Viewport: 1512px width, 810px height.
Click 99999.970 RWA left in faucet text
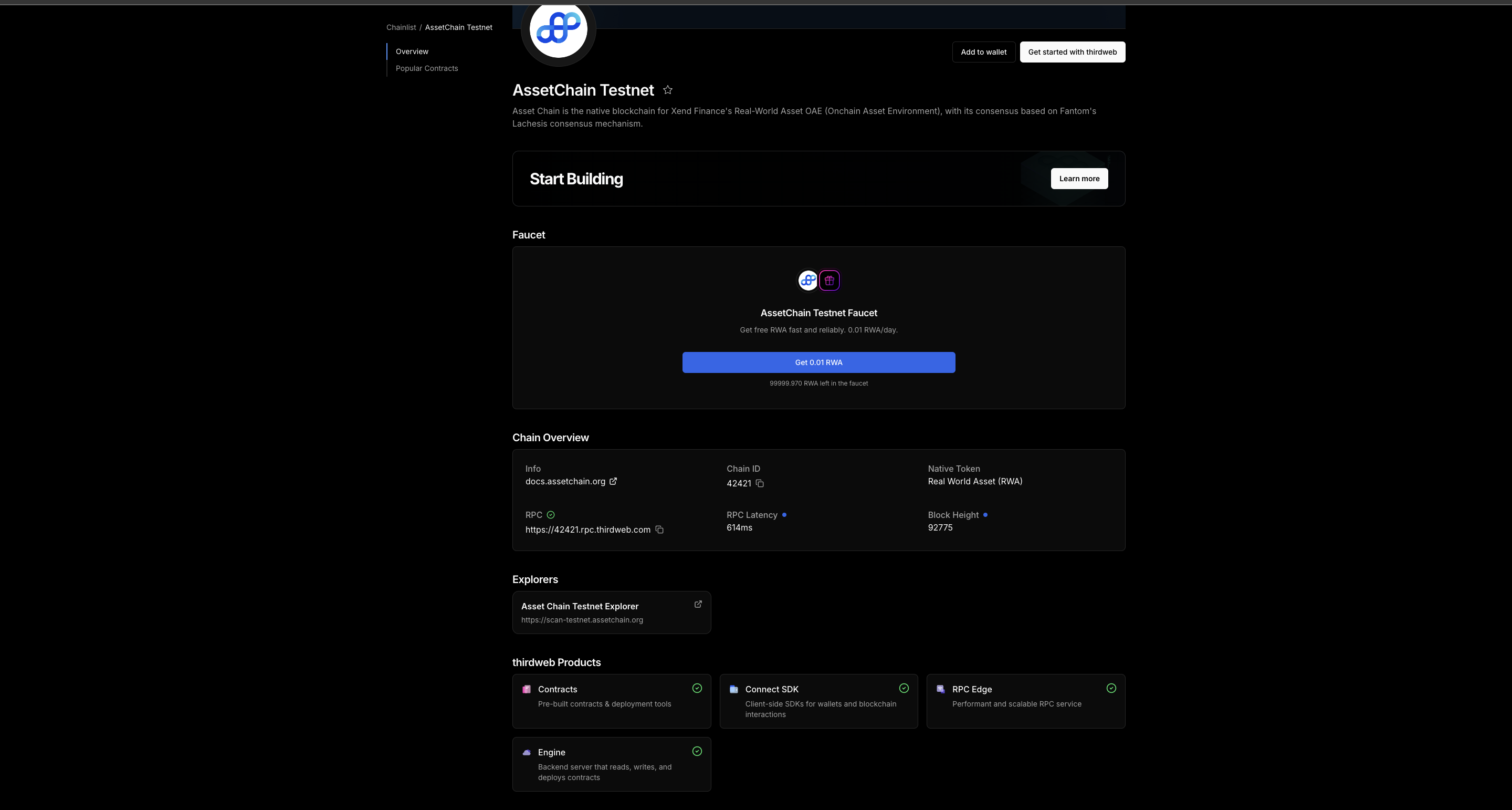[x=818, y=383]
